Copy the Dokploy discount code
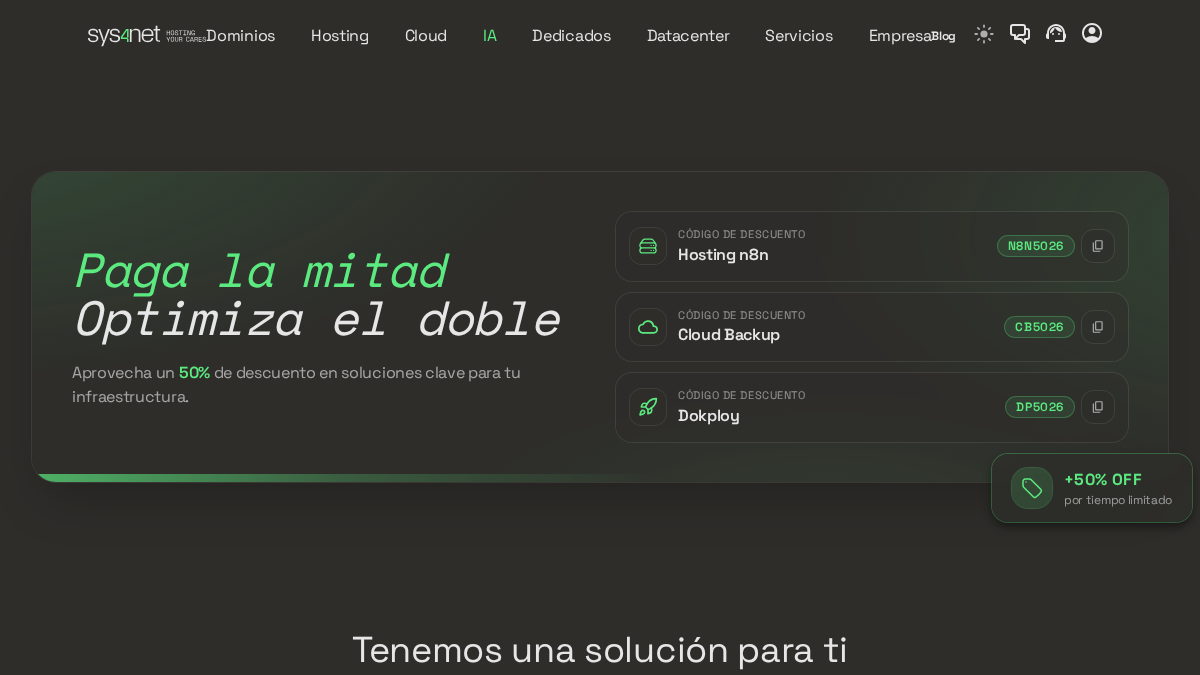Screen dimensions: 1200x675 (1098, 407)
